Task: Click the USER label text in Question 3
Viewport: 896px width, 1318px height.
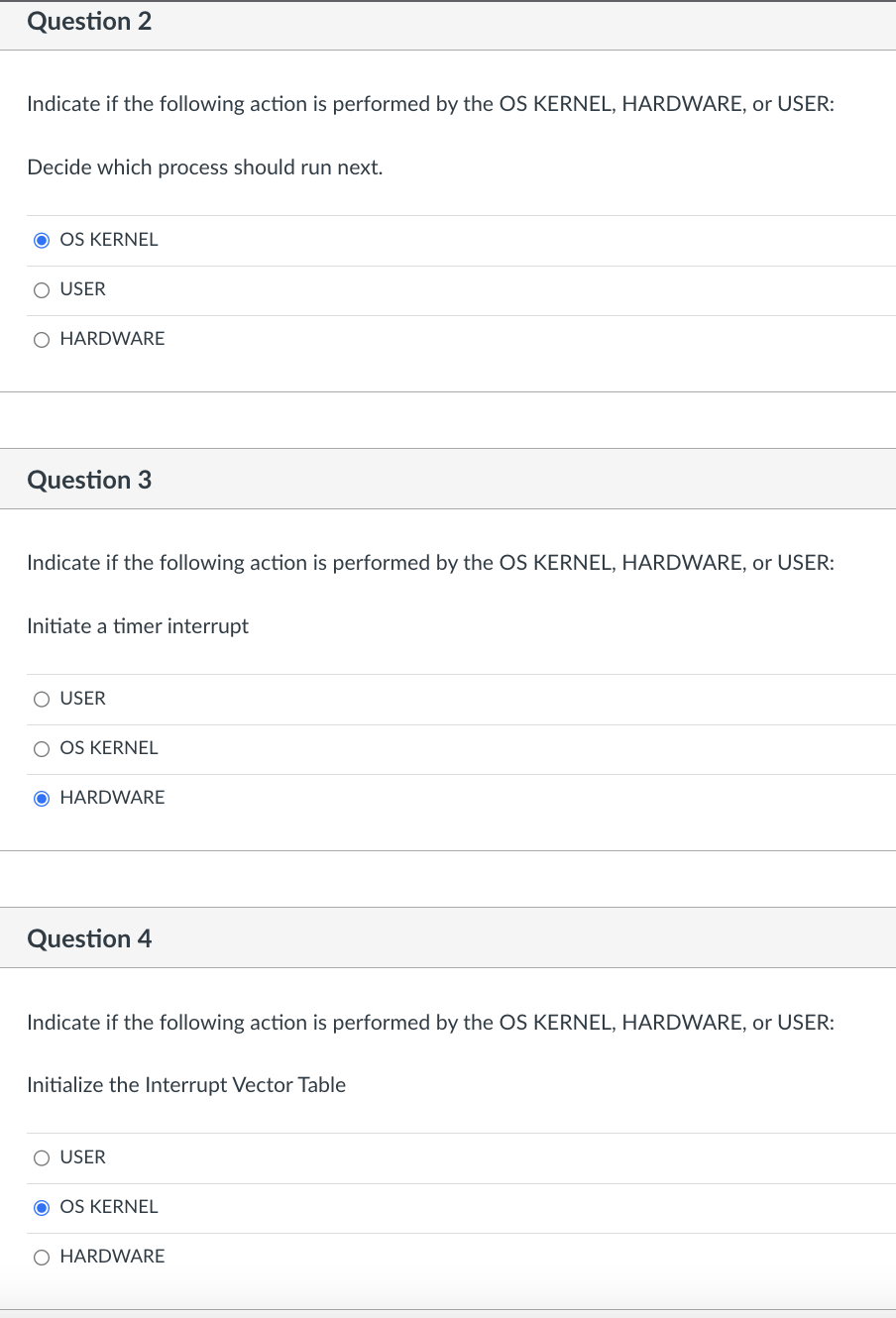Action: [x=82, y=699]
